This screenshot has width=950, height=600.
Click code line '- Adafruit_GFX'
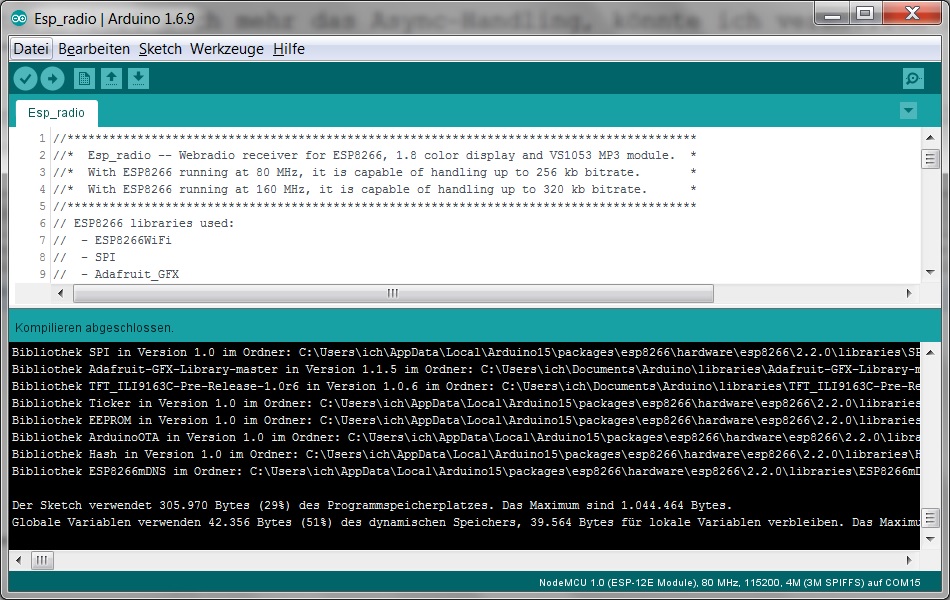116,275
